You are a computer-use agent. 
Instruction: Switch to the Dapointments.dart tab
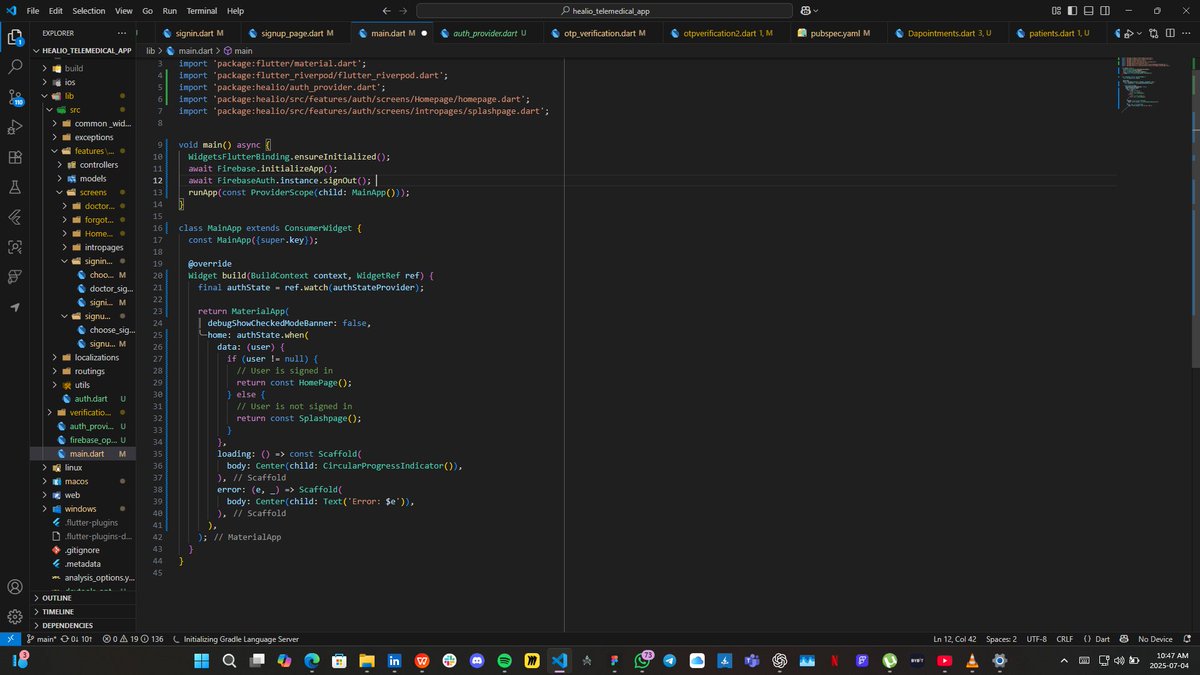tap(950, 33)
